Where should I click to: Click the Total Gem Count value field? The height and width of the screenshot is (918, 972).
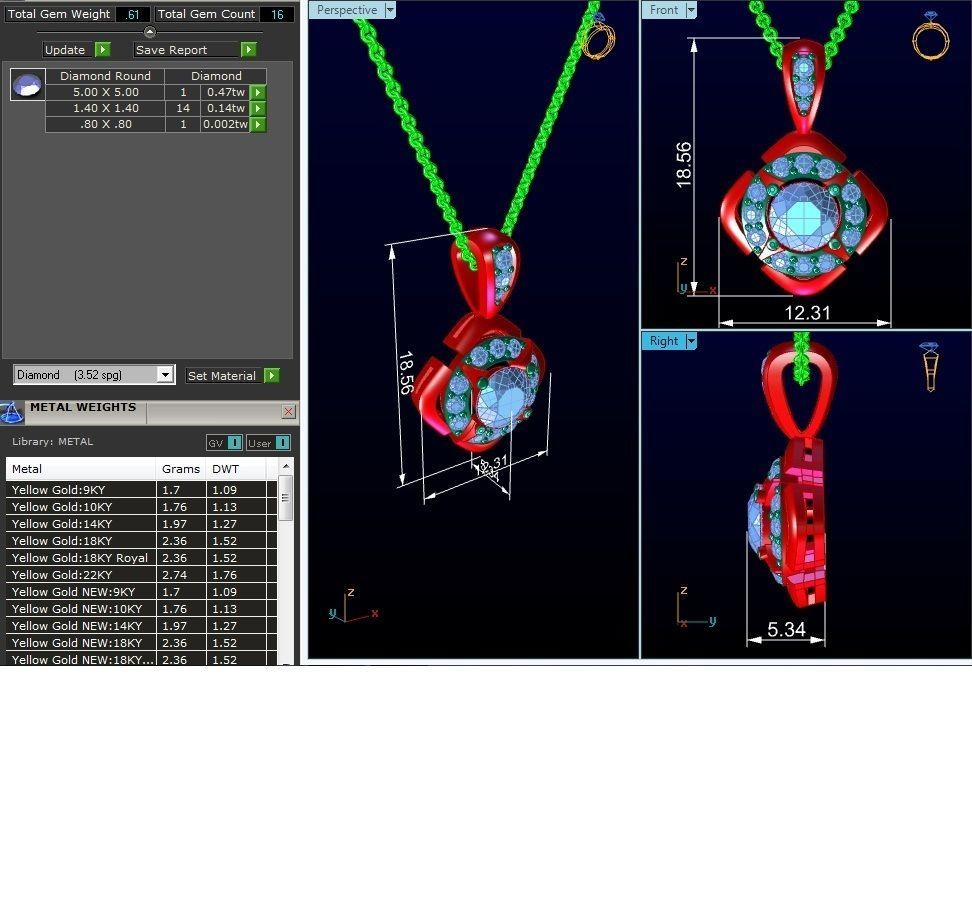pyautogui.click(x=276, y=14)
